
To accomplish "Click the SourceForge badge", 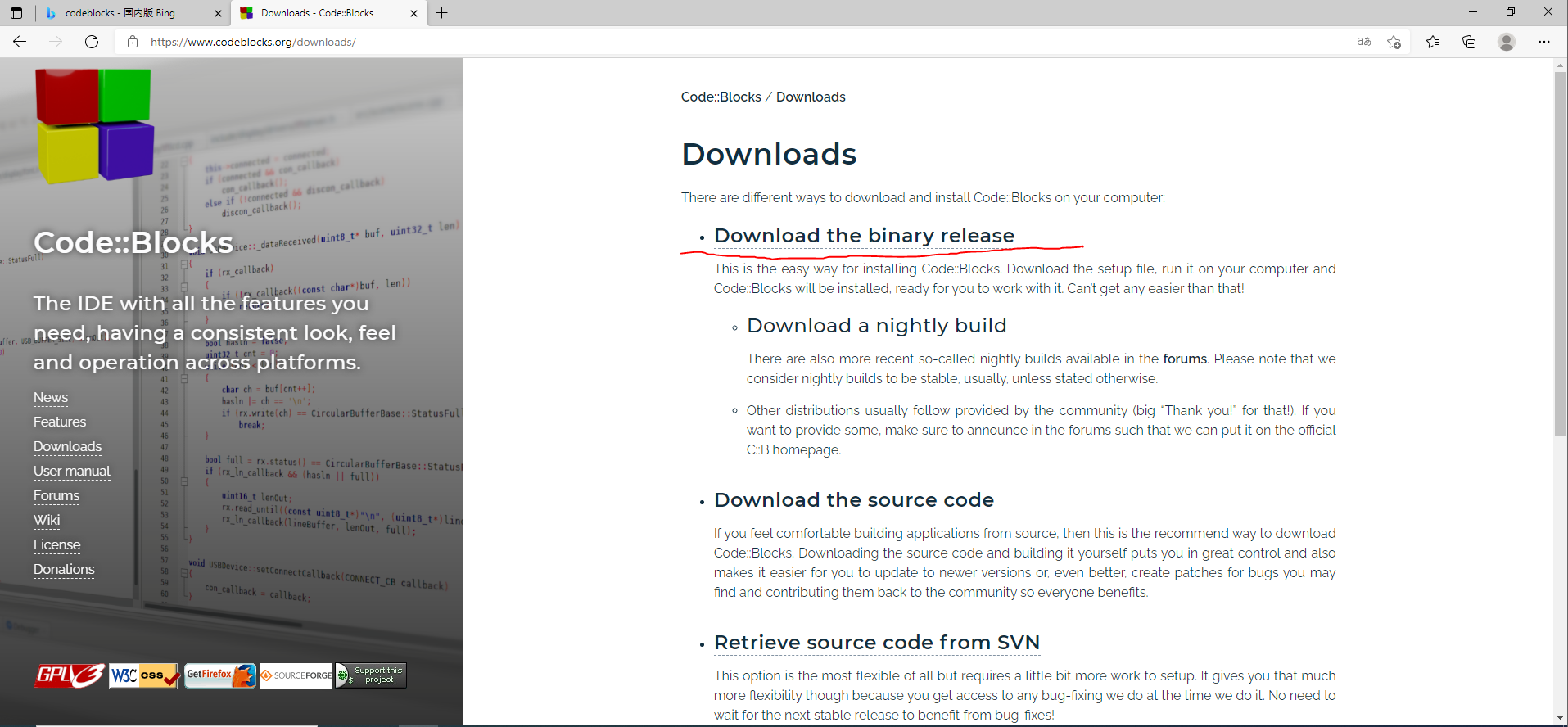I will [x=296, y=675].
